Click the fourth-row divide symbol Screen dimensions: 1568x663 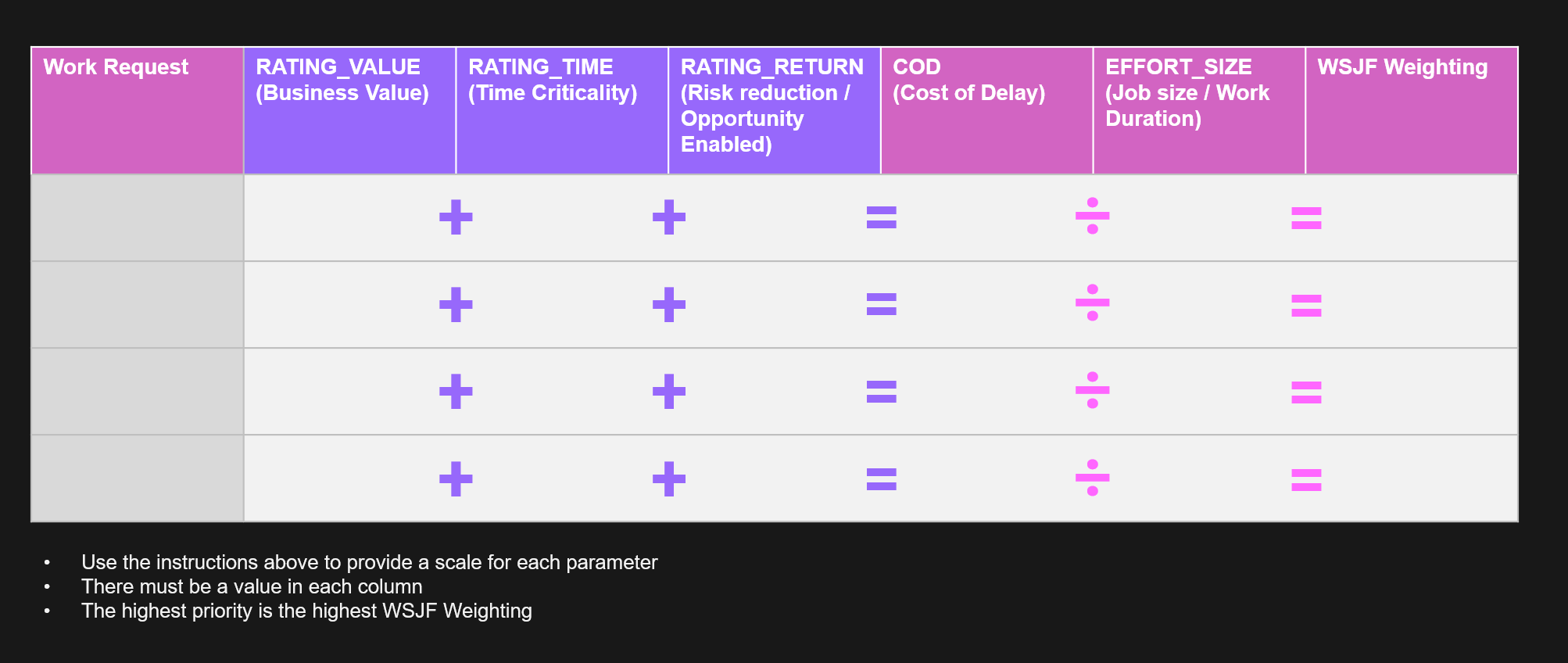(1093, 478)
